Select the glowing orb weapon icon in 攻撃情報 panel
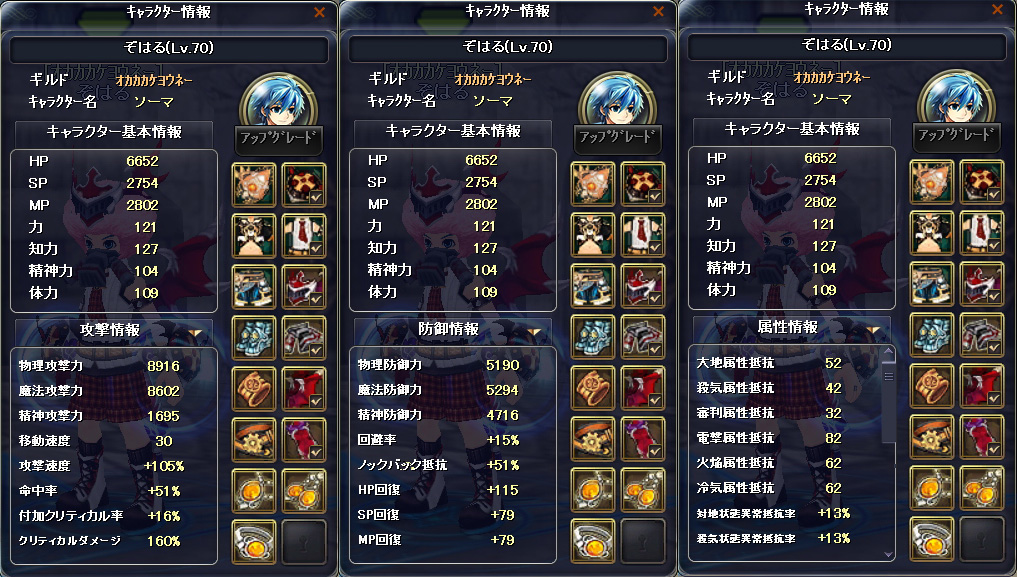 point(254,185)
